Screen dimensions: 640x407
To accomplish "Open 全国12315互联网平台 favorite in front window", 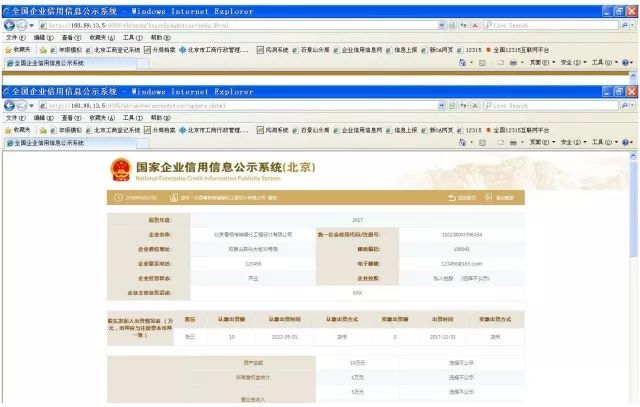I will pos(518,130).
